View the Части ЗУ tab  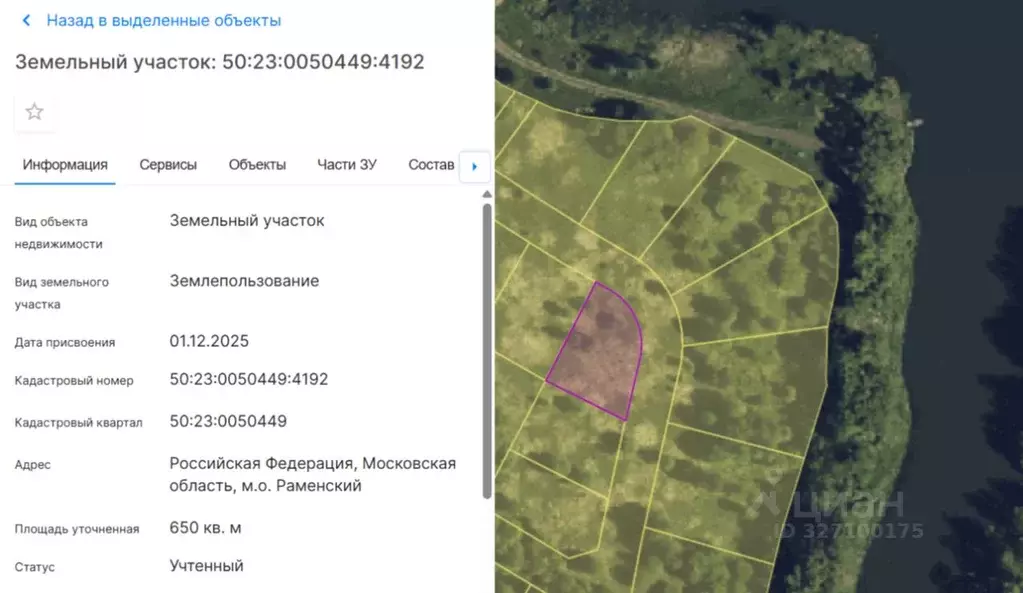[346, 164]
